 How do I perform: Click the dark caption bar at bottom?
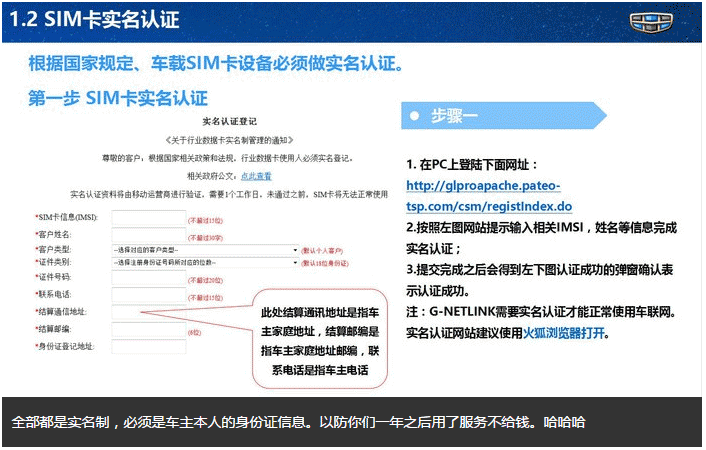[x=352, y=421]
